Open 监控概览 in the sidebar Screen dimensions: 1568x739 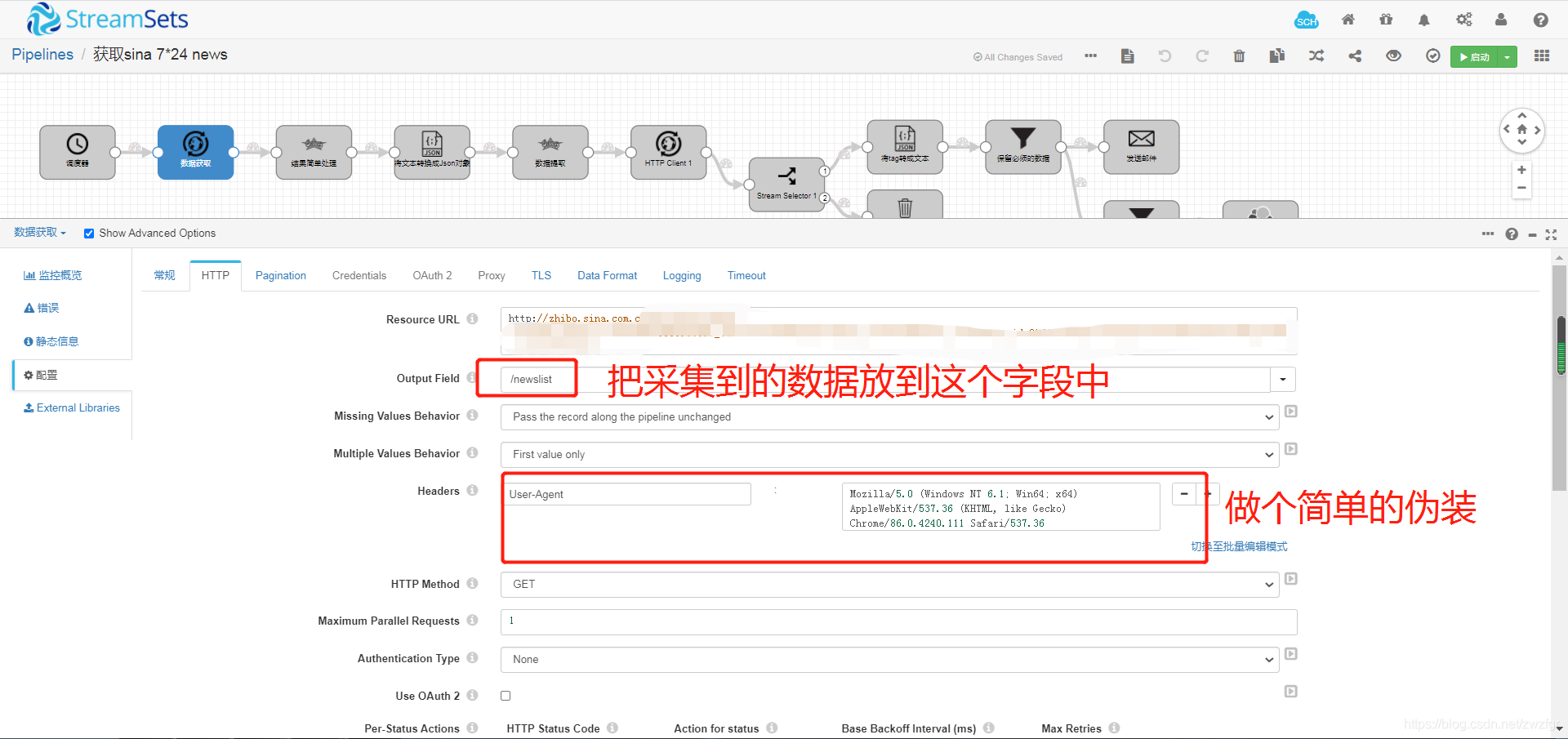(53, 275)
